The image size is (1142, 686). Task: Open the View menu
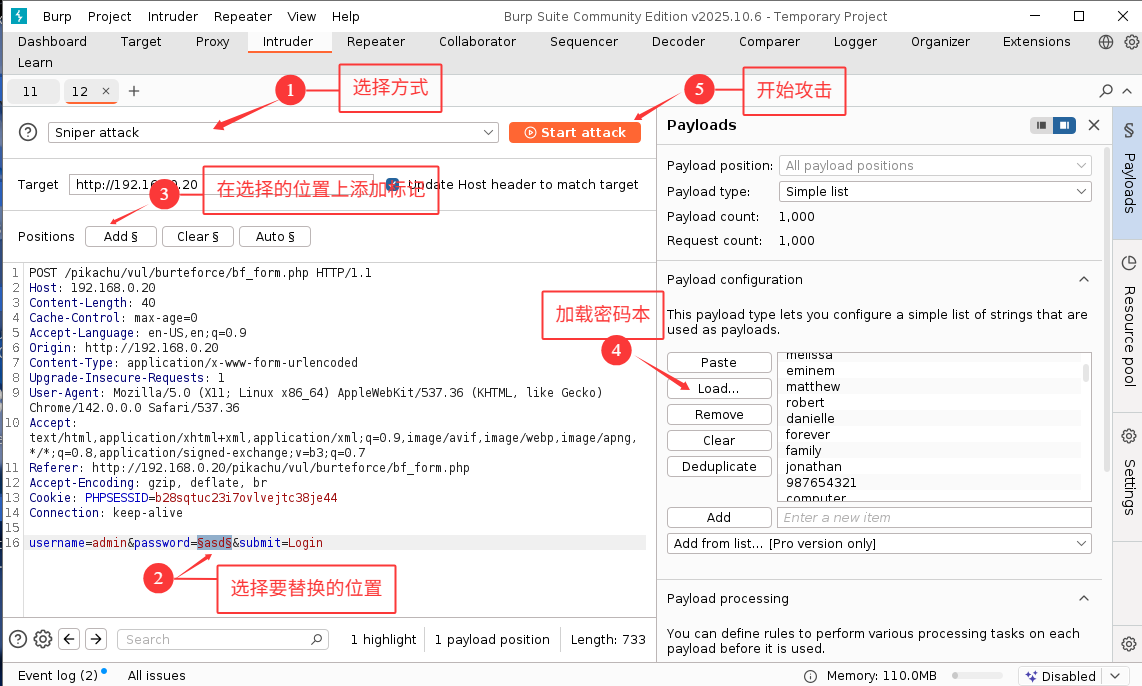pos(302,16)
